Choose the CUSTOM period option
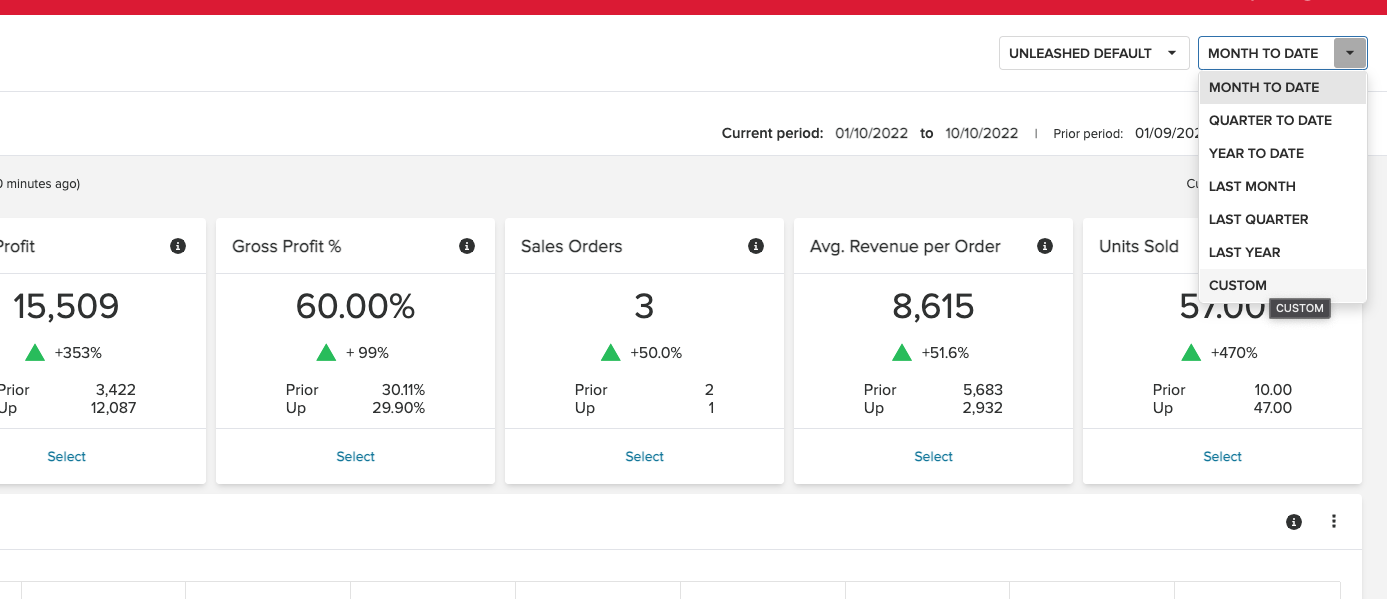 (1237, 285)
